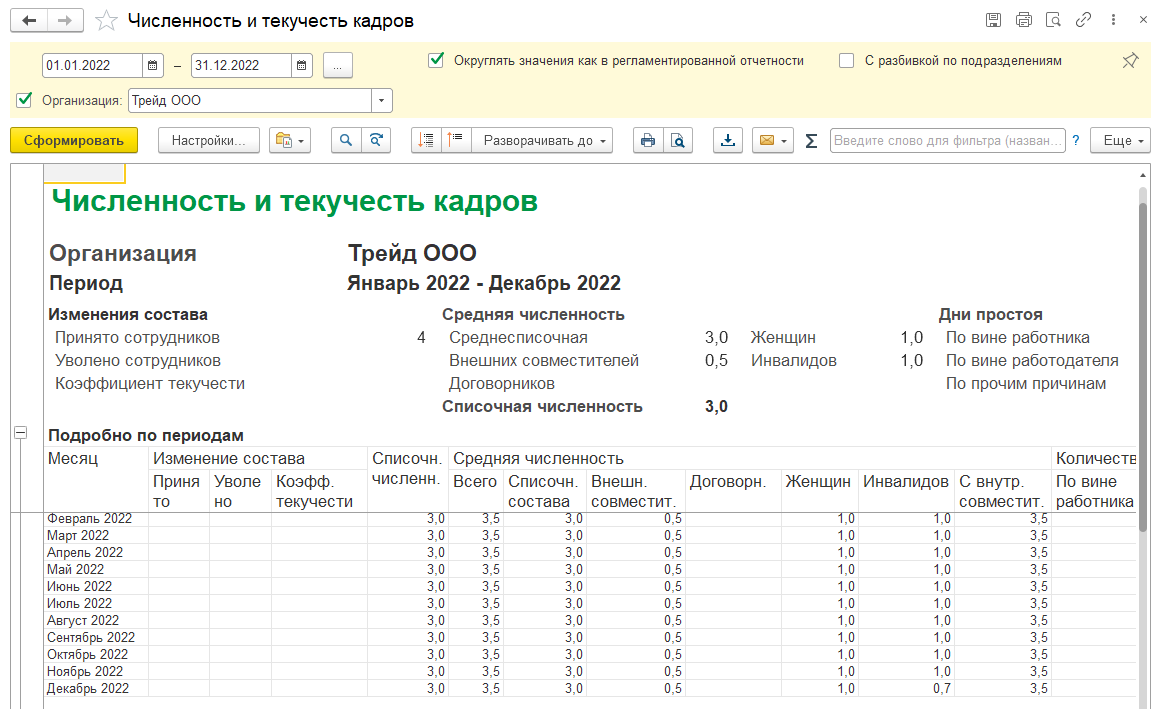Open the Настройки... button
Viewport: 1164px width, 709px height.
208,141
